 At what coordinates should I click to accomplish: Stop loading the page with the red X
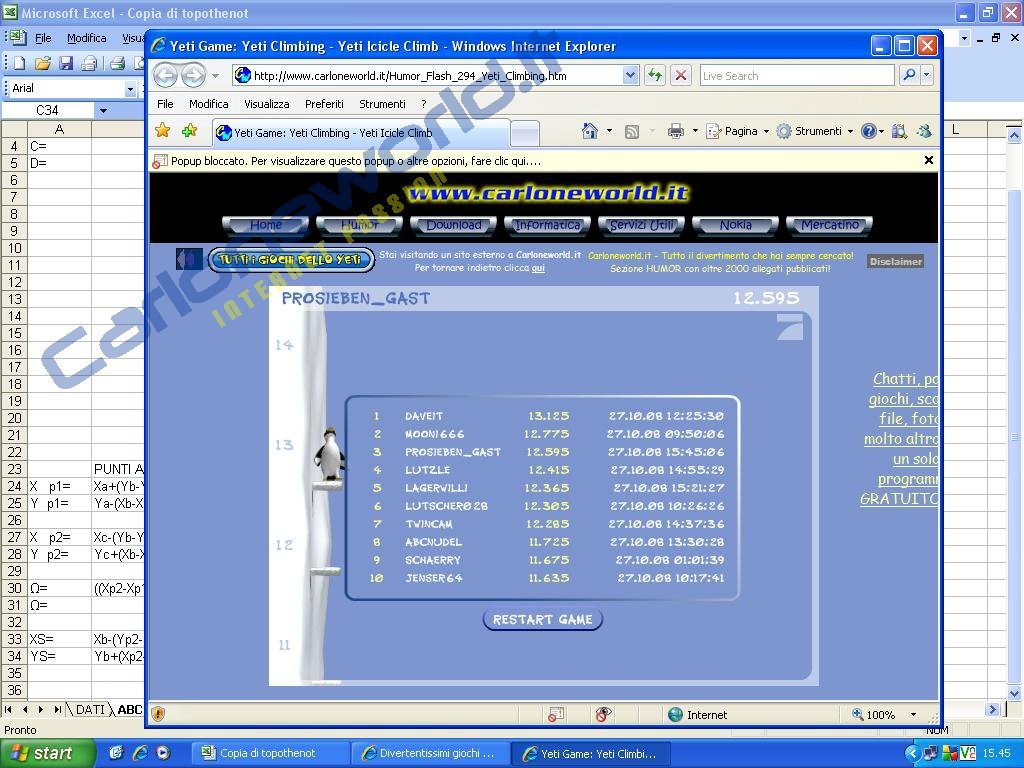(x=680, y=75)
